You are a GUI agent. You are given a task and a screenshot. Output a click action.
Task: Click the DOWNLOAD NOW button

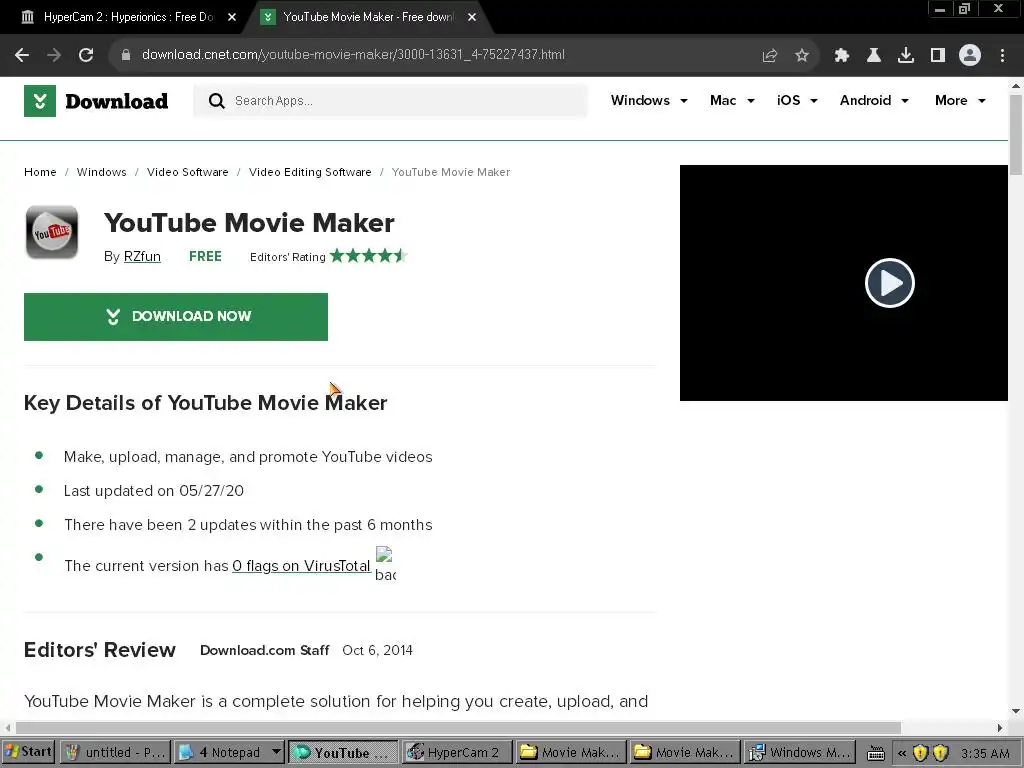pyautogui.click(x=176, y=317)
